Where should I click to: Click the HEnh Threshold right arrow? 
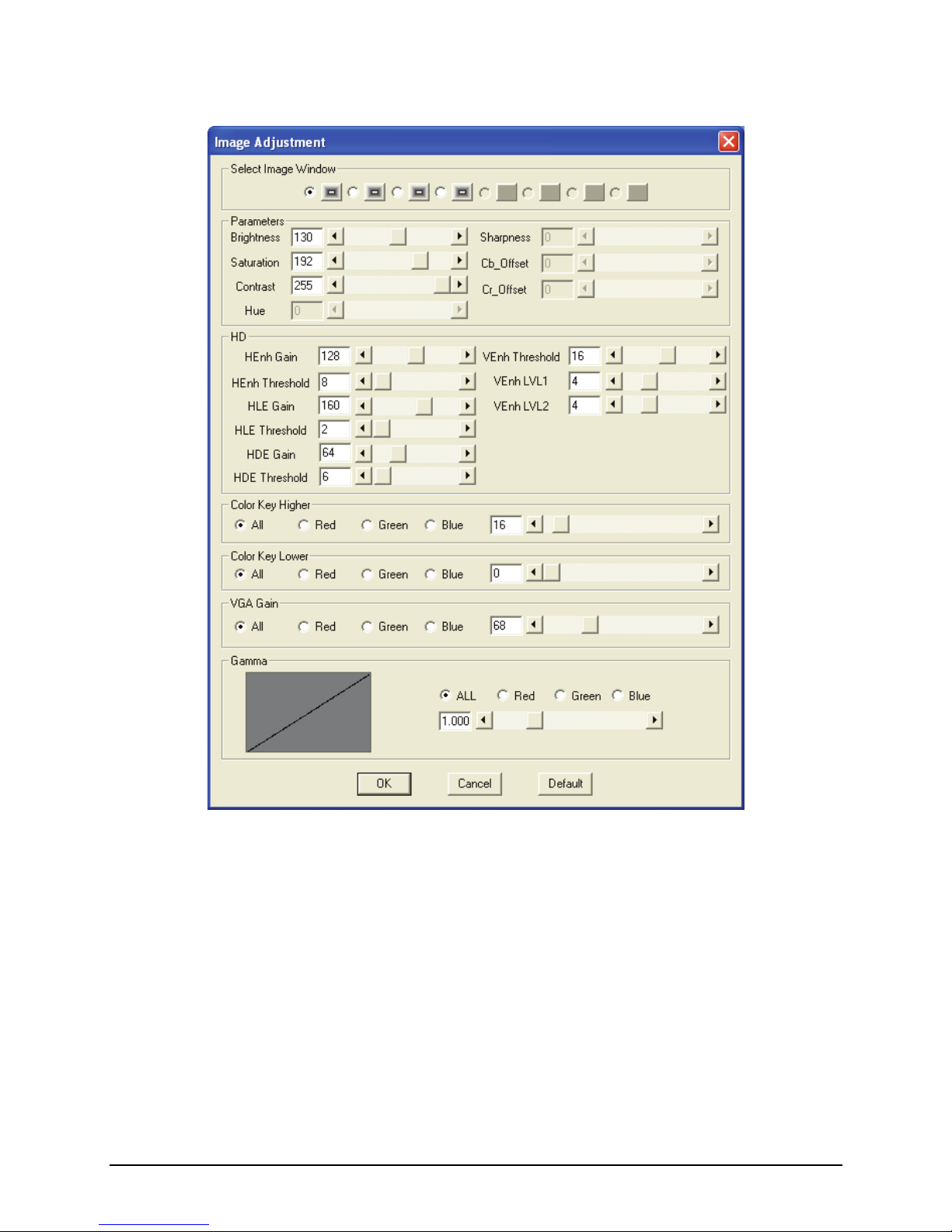pyautogui.click(x=467, y=381)
